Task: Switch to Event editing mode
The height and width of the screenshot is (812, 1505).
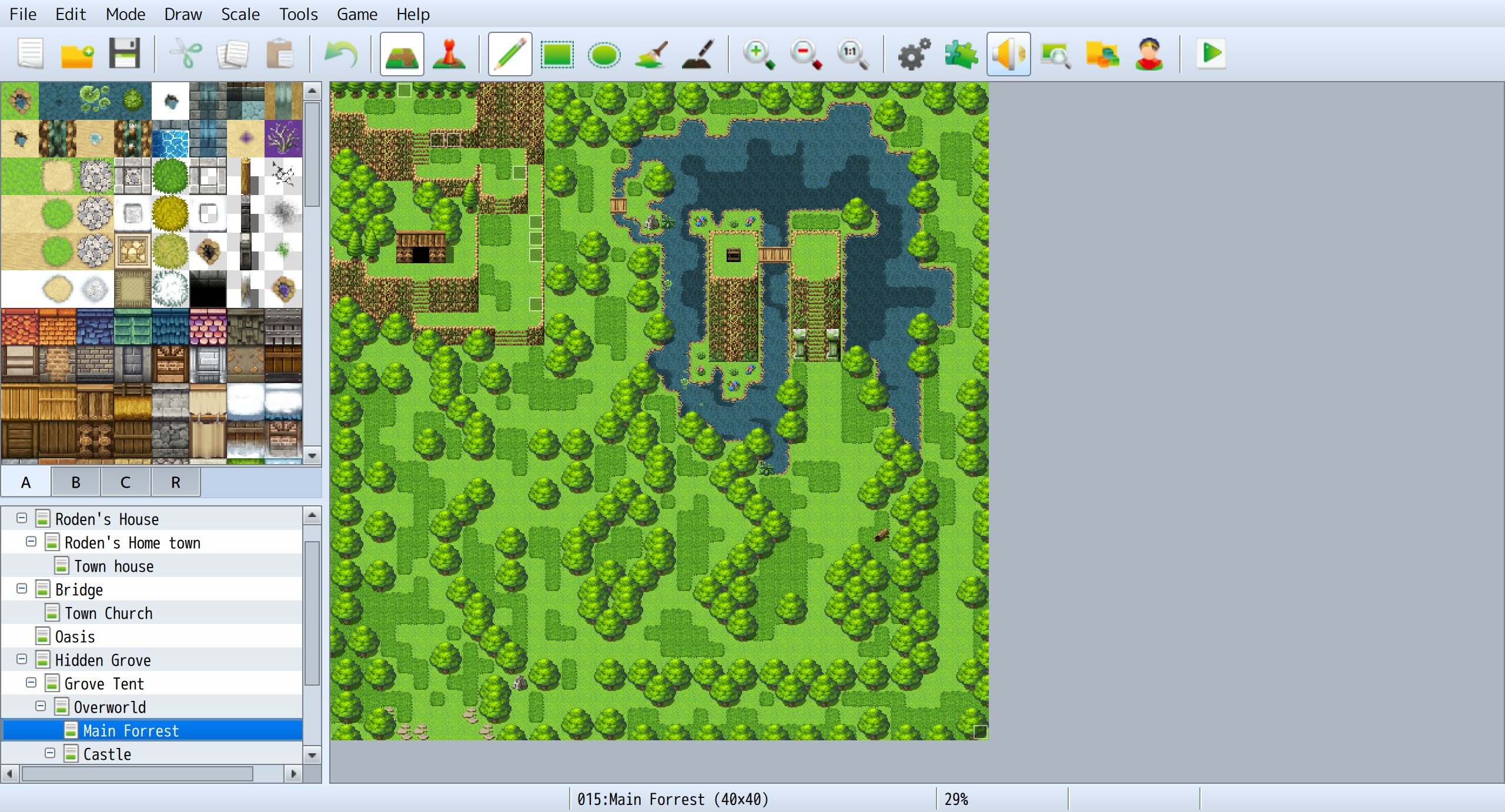Action: 450,54
